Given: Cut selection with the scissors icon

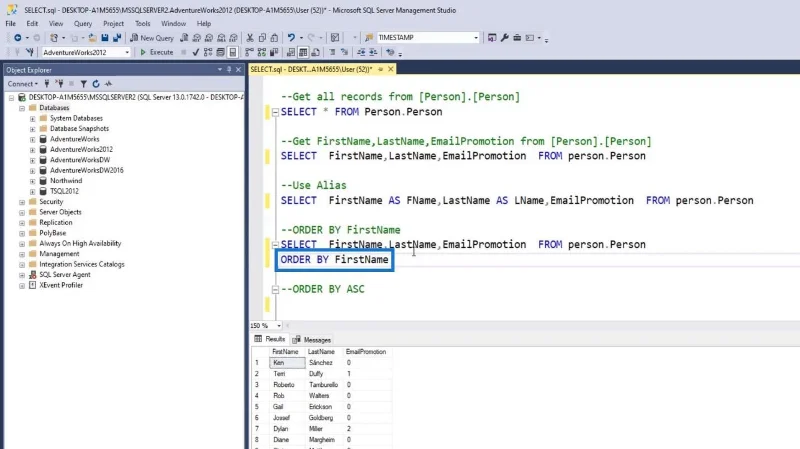Looking at the screenshot, I should [x=250, y=38].
